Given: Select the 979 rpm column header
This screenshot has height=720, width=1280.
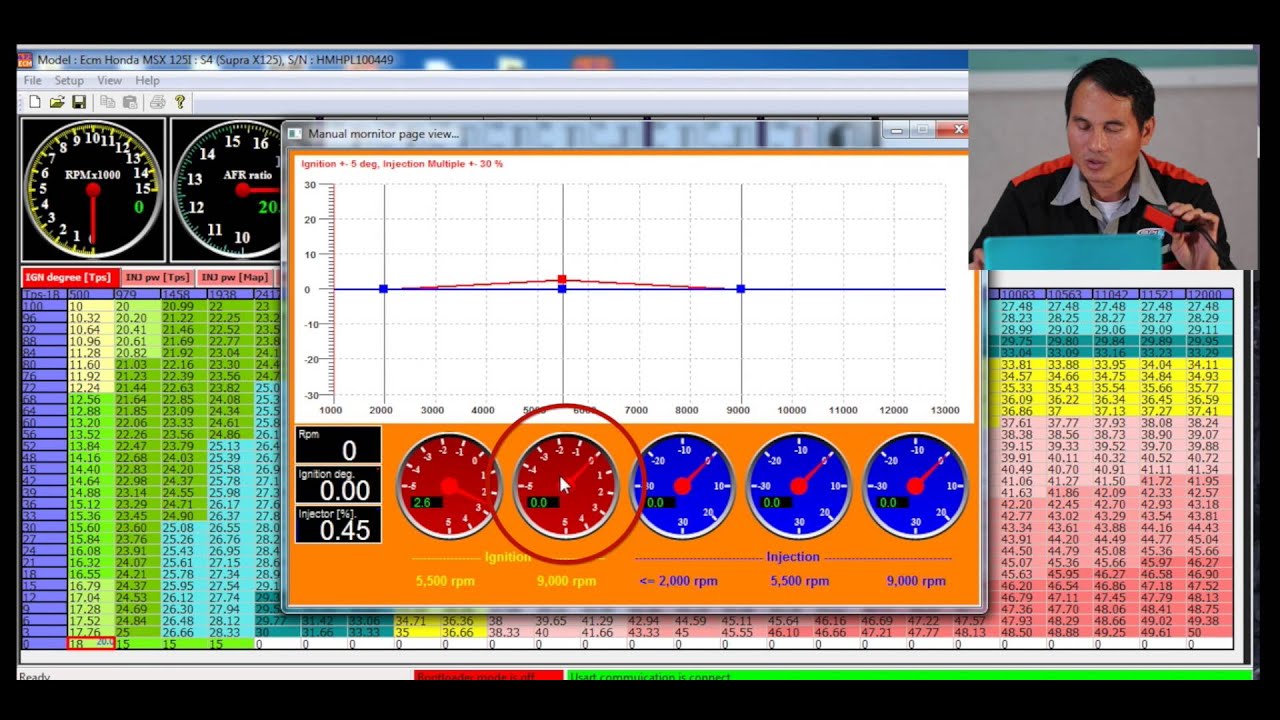Looking at the screenshot, I should pyautogui.click(x=136, y=295).
